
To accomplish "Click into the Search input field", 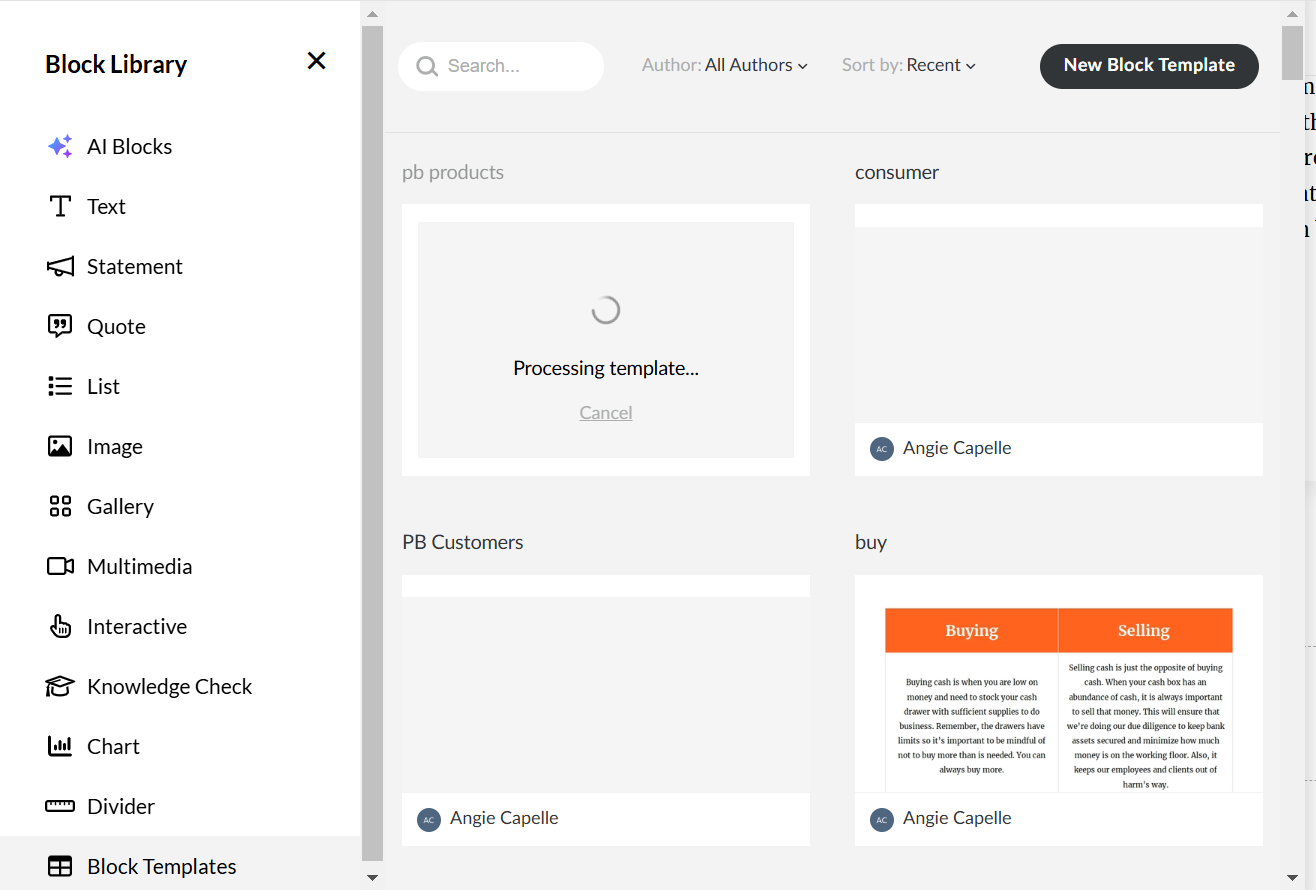I will click(501, 67).
